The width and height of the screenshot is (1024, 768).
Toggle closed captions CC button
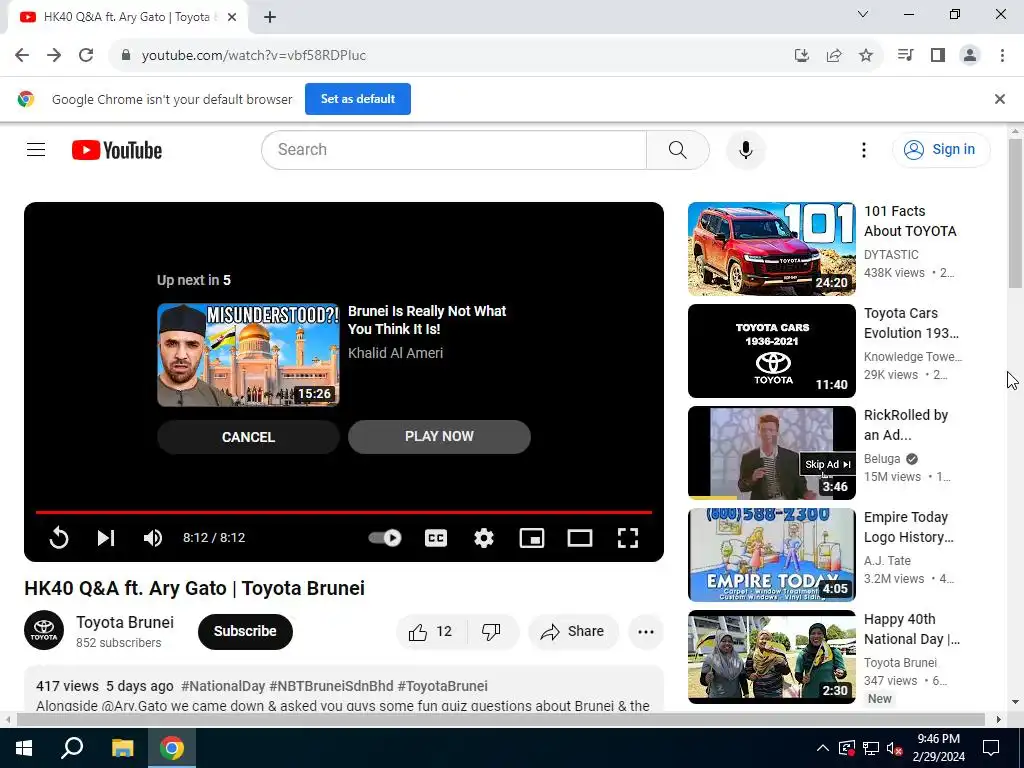[436, 537]
